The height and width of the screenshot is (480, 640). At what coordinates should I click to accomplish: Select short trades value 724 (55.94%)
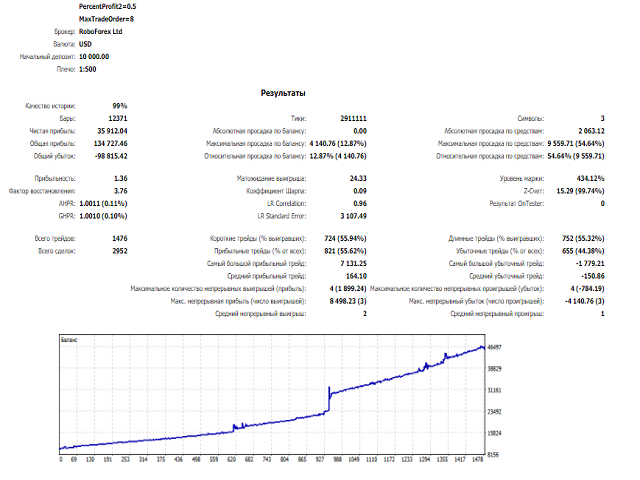[x=345, y=238]
